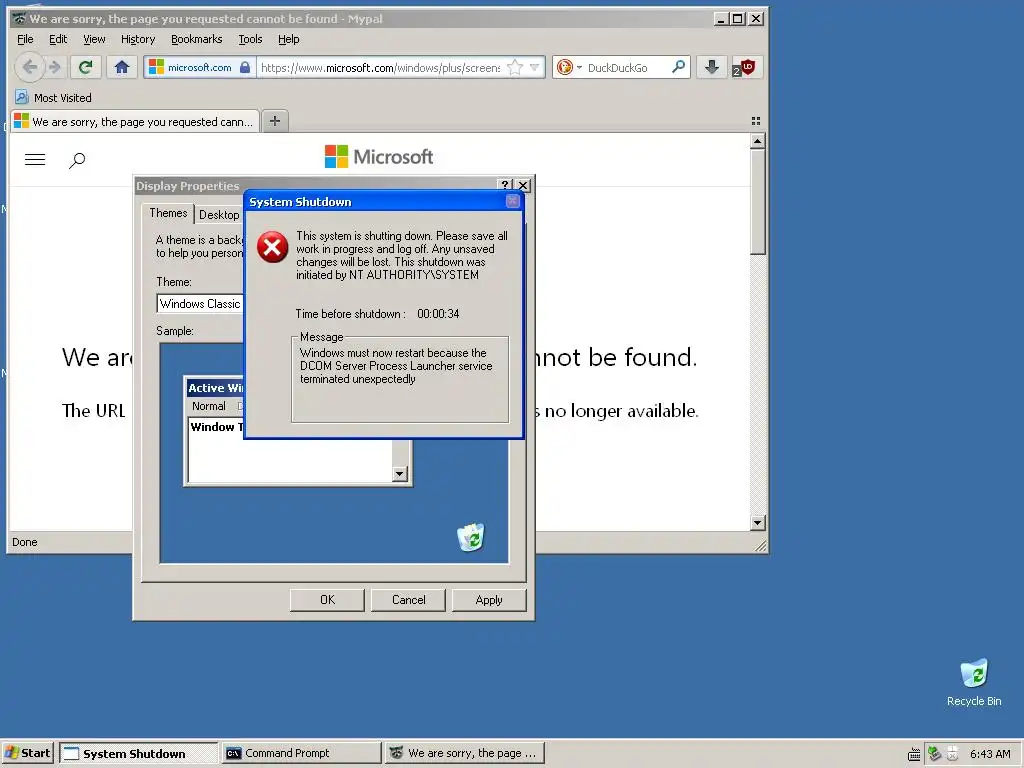Open the Start menu
Screen dimensions: 1024x768
tap(27, 753)
